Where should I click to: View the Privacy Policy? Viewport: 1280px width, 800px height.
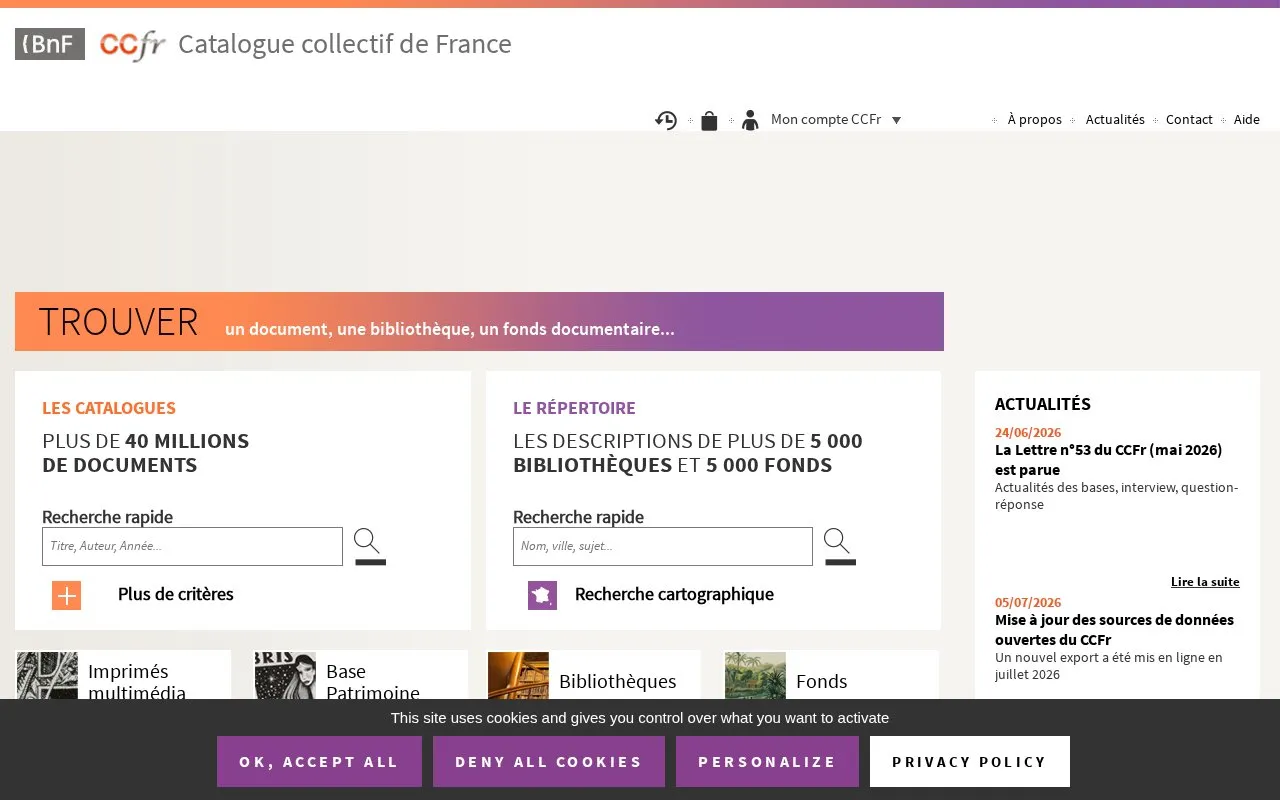pyautogui.click(x=970, y=762)
